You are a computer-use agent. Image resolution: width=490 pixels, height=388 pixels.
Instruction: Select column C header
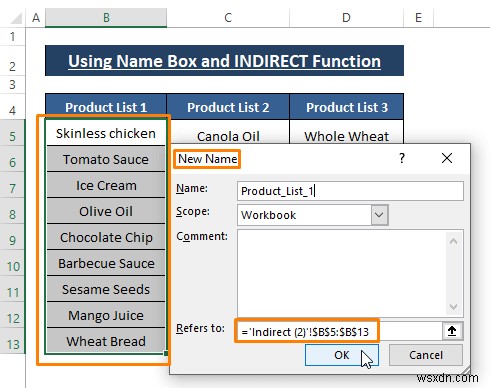click(228, 18)
